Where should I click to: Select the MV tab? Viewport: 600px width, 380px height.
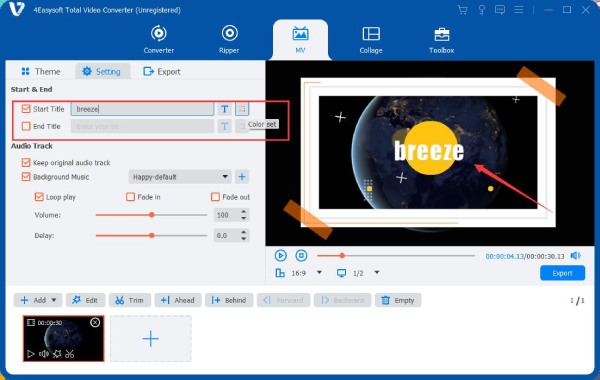click(300, 39)
